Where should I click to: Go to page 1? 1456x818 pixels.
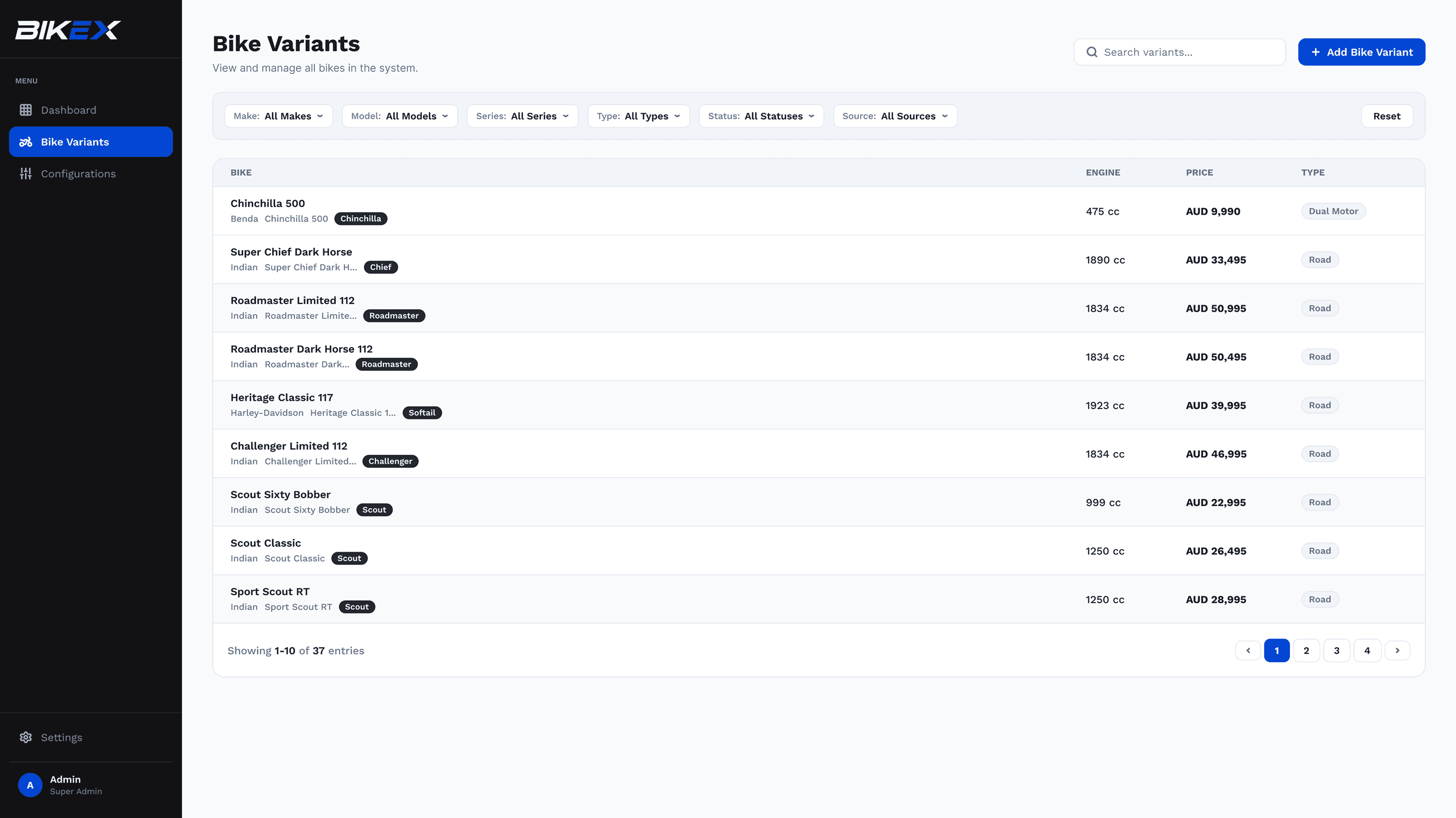pos(1276,651)
